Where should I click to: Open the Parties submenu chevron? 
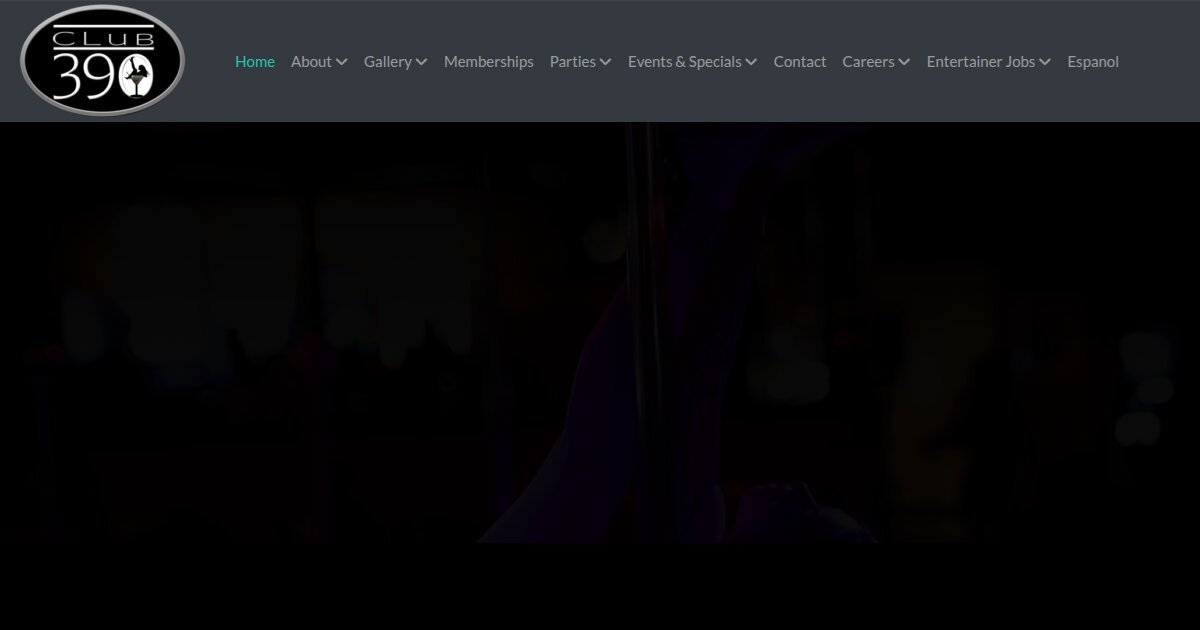605,62
